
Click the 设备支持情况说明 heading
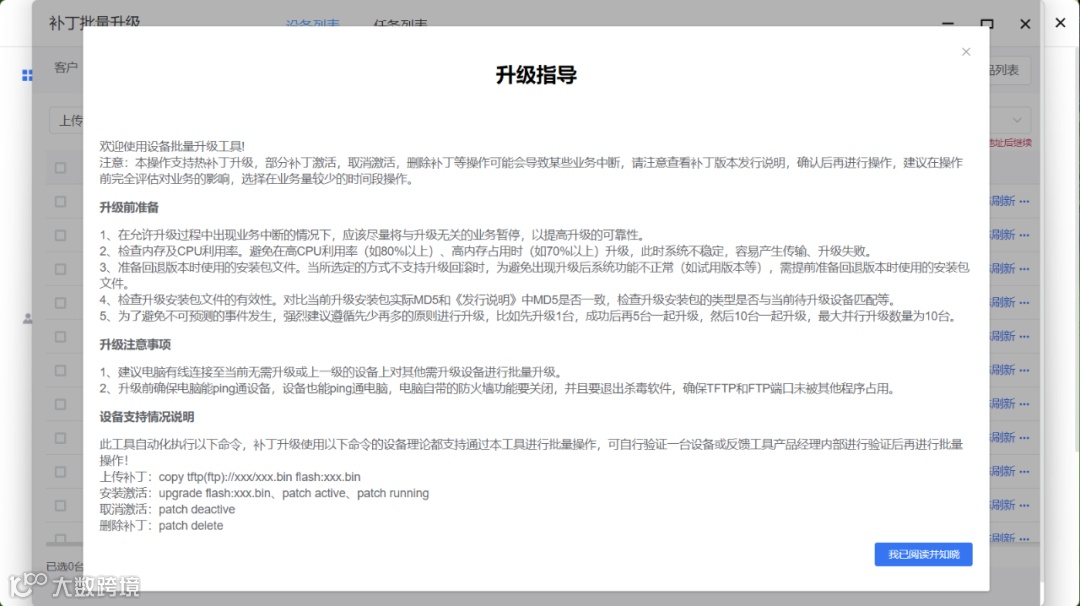(147, 417)
